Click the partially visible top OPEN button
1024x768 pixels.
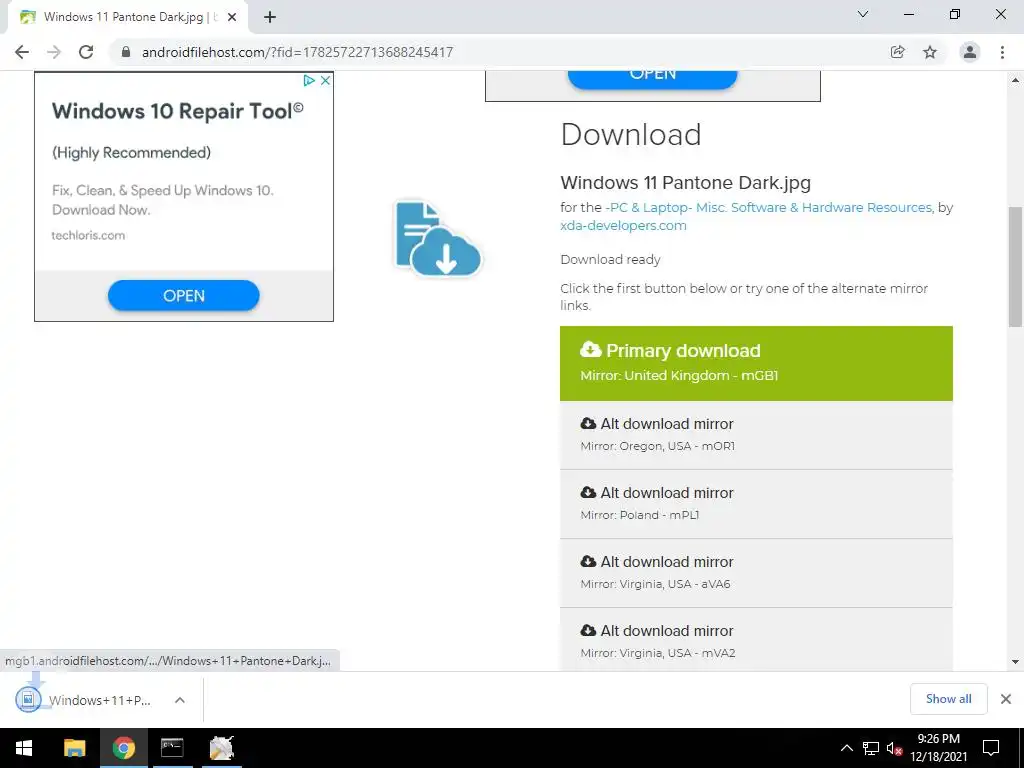tap(652, 78)
